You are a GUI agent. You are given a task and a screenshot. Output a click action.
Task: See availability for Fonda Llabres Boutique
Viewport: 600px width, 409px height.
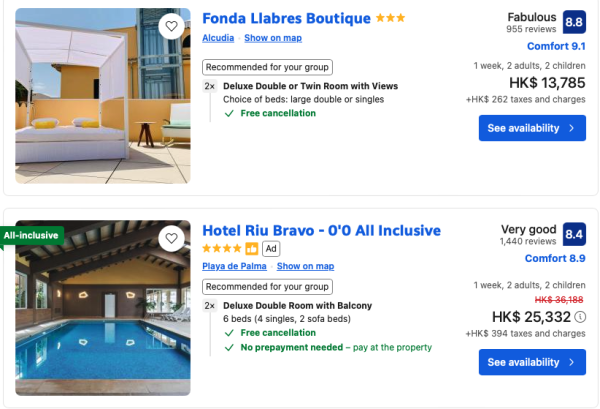coord(532,128)
